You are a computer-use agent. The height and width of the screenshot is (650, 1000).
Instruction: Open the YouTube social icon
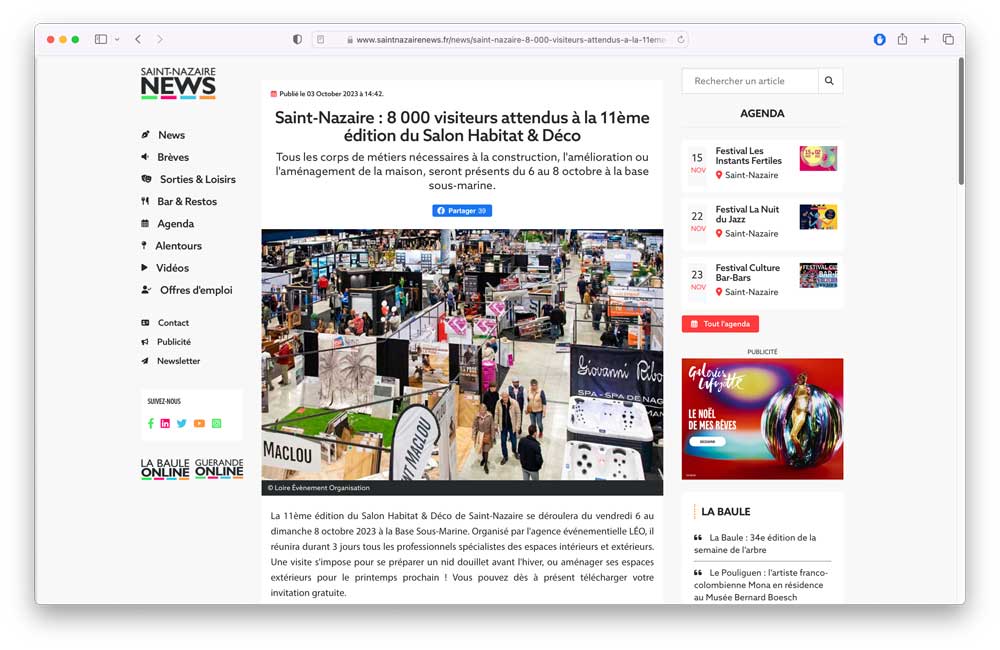(199, 423)
